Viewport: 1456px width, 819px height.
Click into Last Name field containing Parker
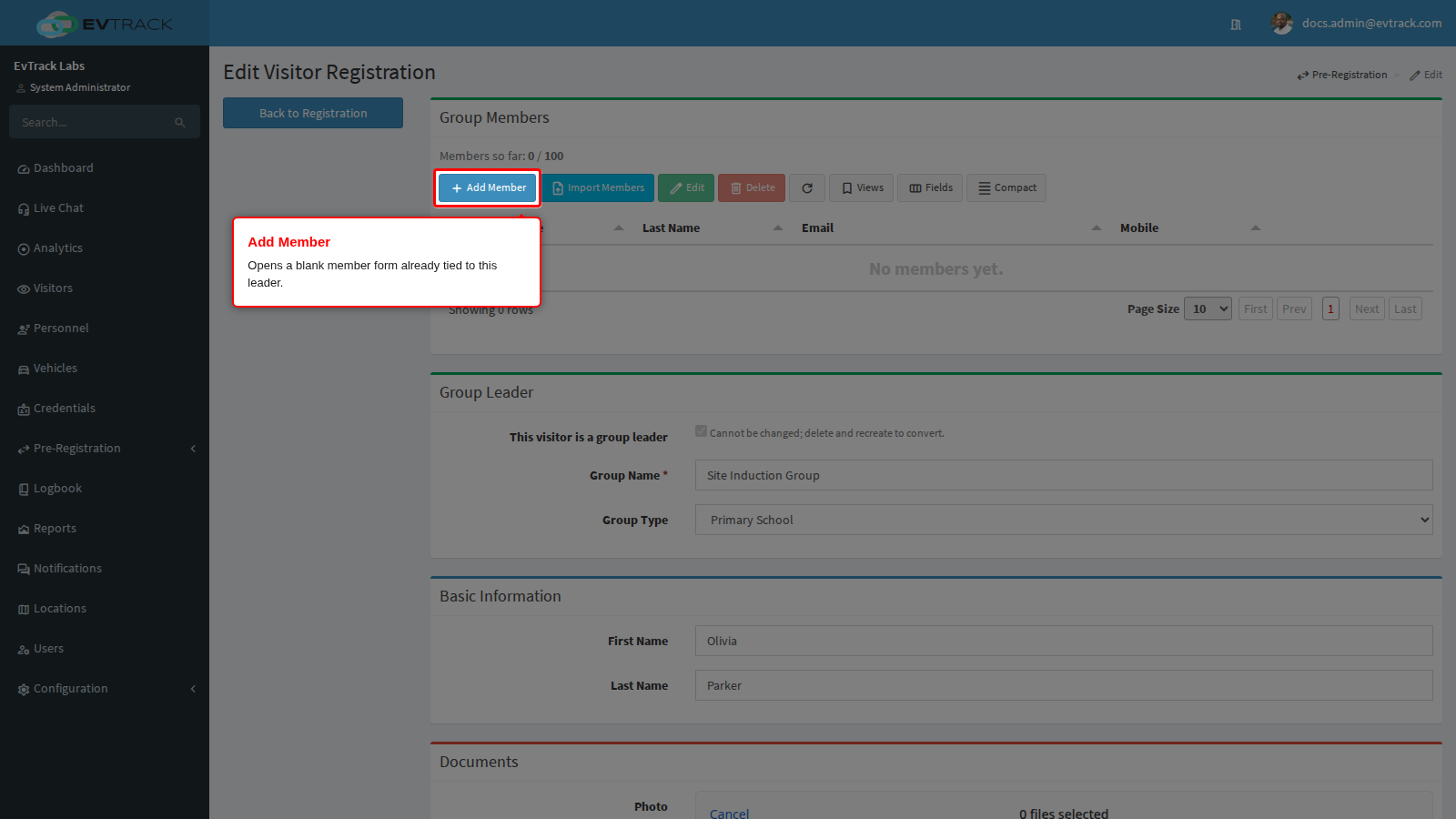coord(1064,685)
